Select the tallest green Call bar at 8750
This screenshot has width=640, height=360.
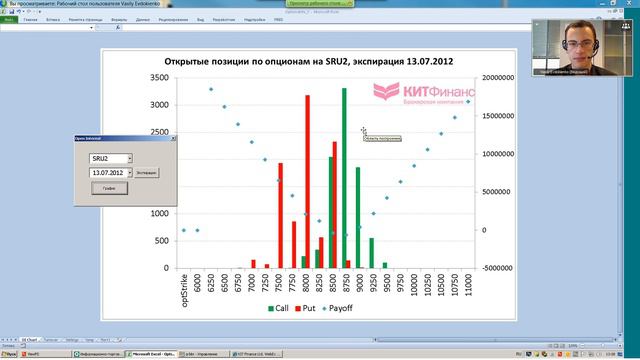coord(344,178)
